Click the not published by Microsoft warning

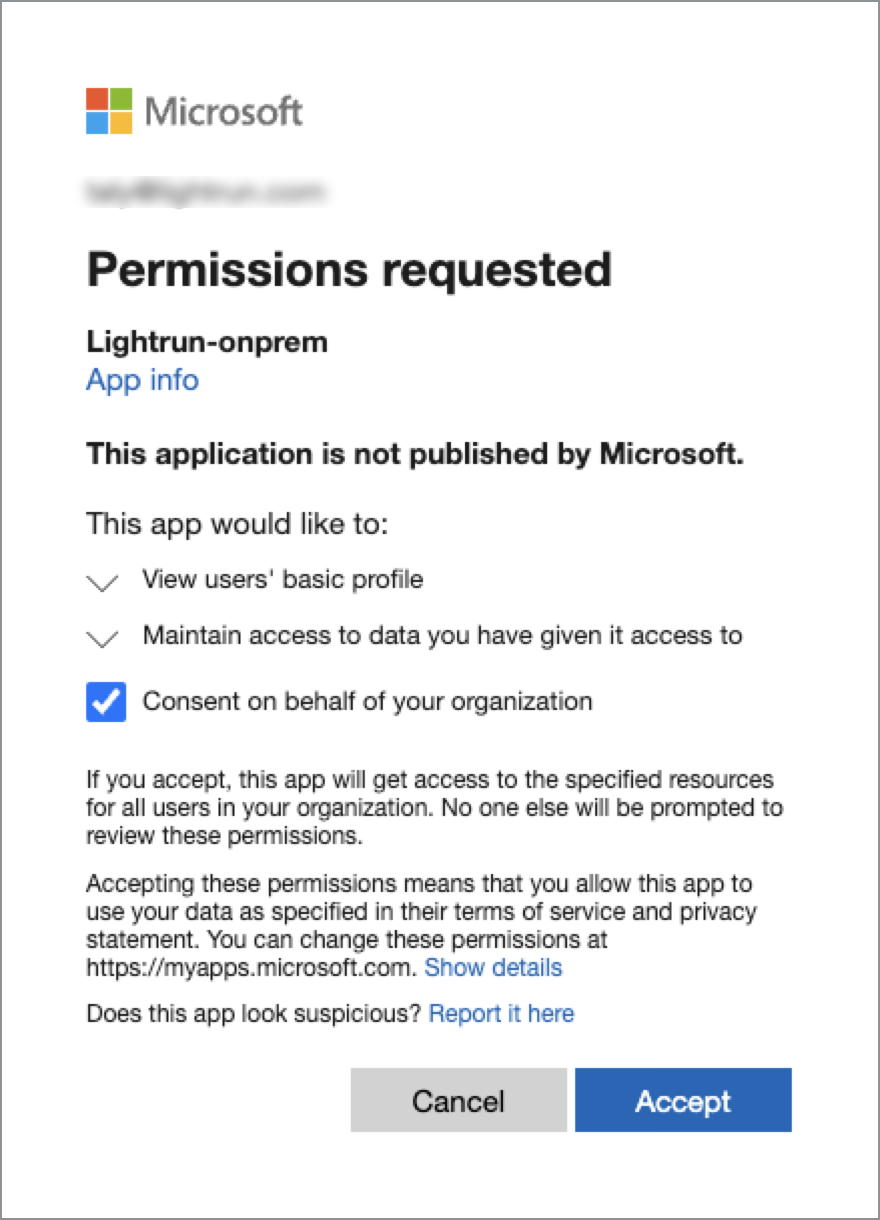[415, 454]
